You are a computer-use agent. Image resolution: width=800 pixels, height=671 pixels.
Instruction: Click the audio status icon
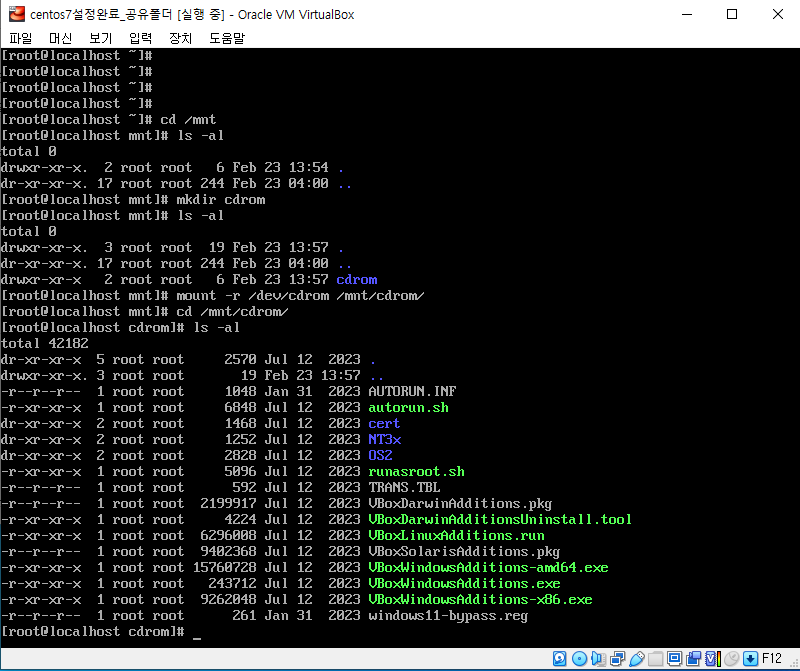598,659
